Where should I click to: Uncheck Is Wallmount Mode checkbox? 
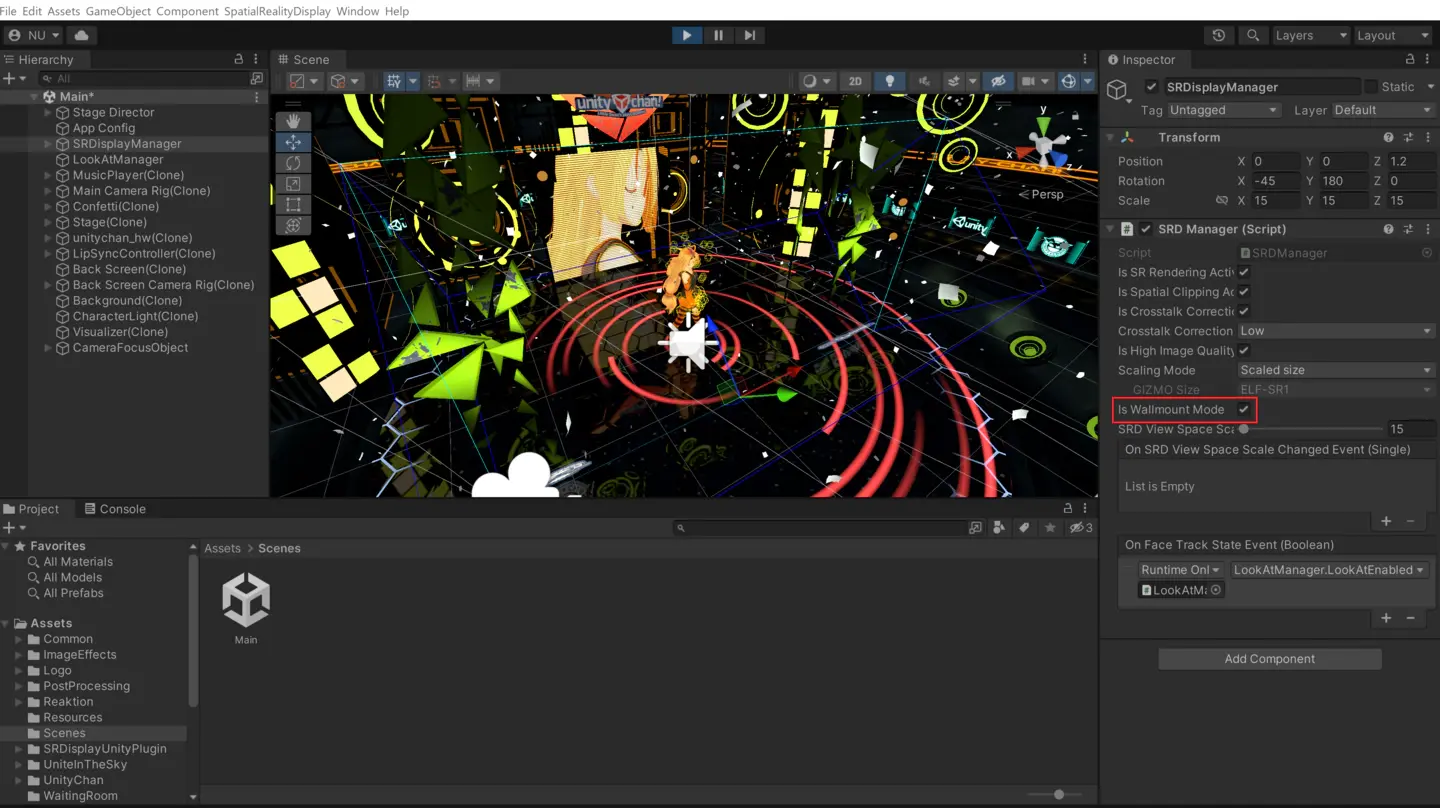(1244, 410)
